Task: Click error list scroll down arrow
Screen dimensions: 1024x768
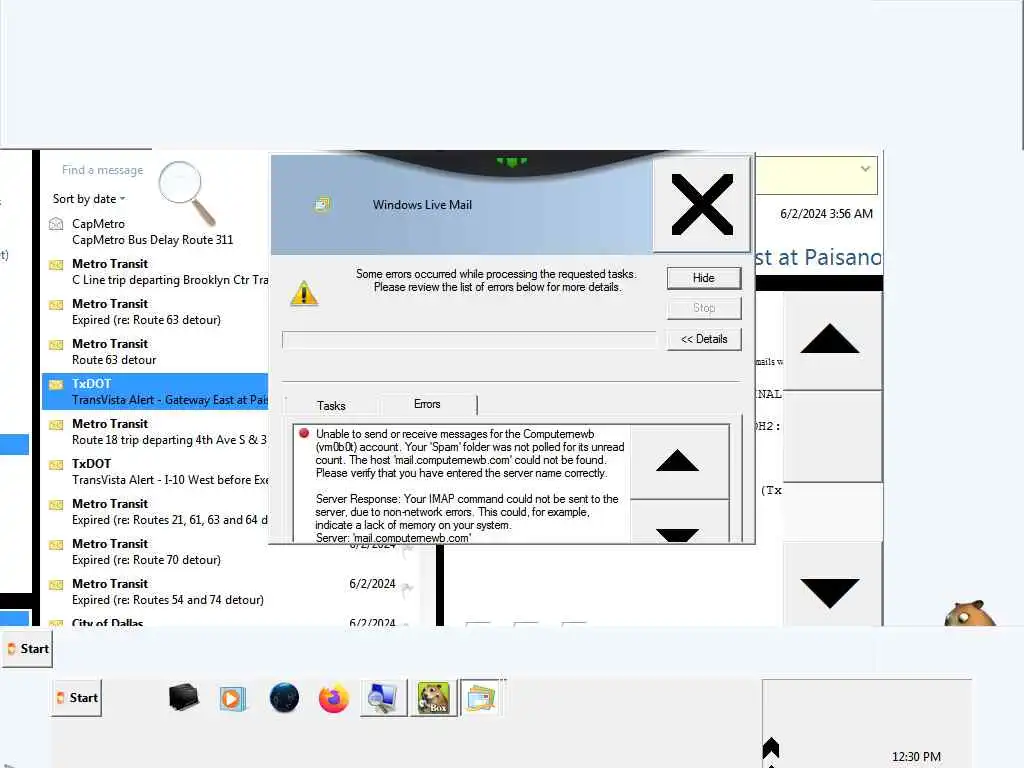Action: tap(678, 522)
